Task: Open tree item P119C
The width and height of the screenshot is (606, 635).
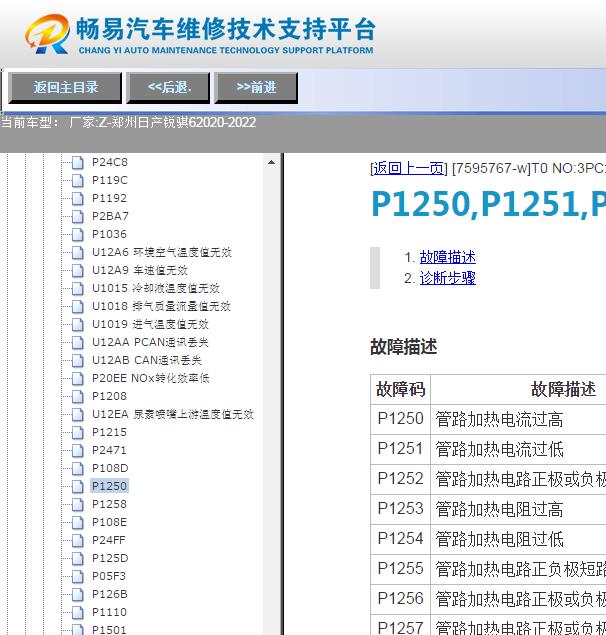Action: [110, 180]
